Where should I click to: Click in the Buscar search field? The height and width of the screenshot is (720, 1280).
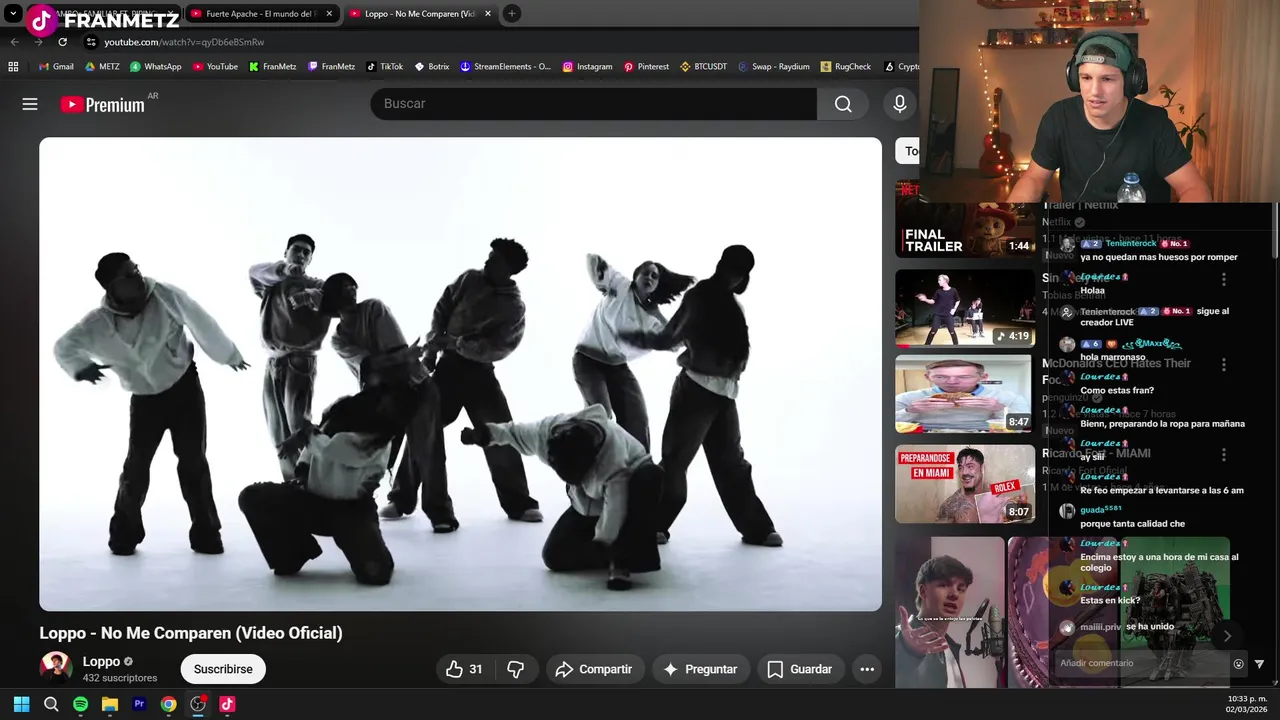pos(594,104)
